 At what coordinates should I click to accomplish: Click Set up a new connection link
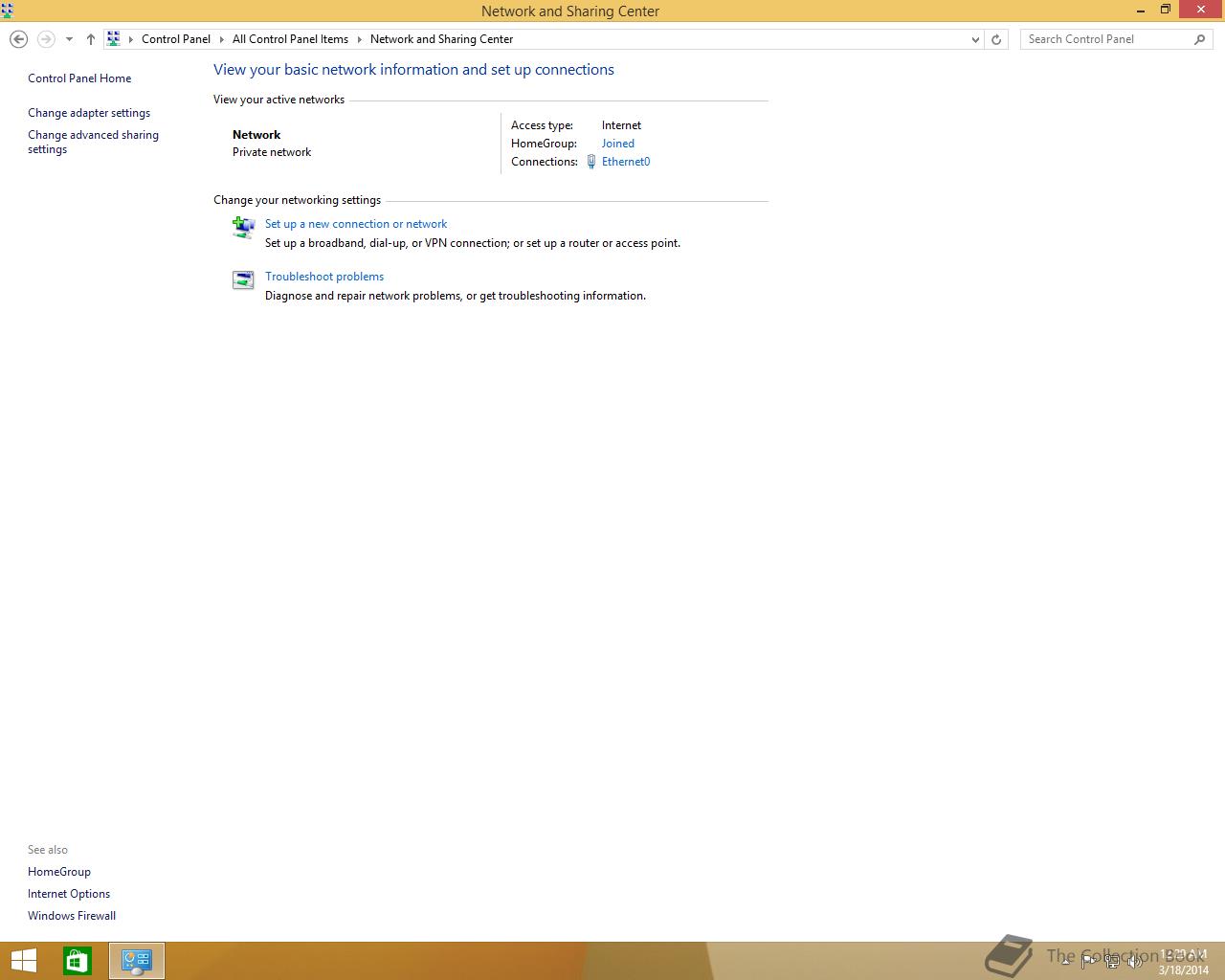[356, 224]
